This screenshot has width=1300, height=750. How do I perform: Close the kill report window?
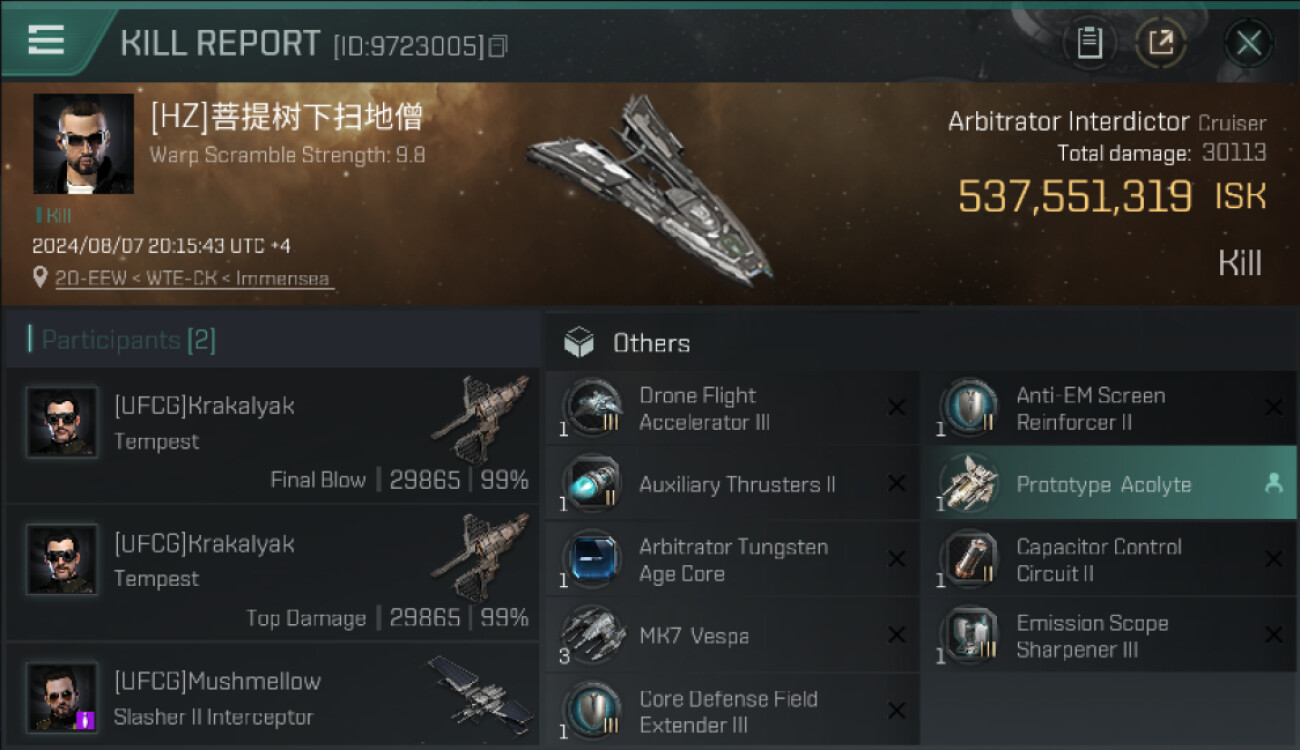[1248, 43]
